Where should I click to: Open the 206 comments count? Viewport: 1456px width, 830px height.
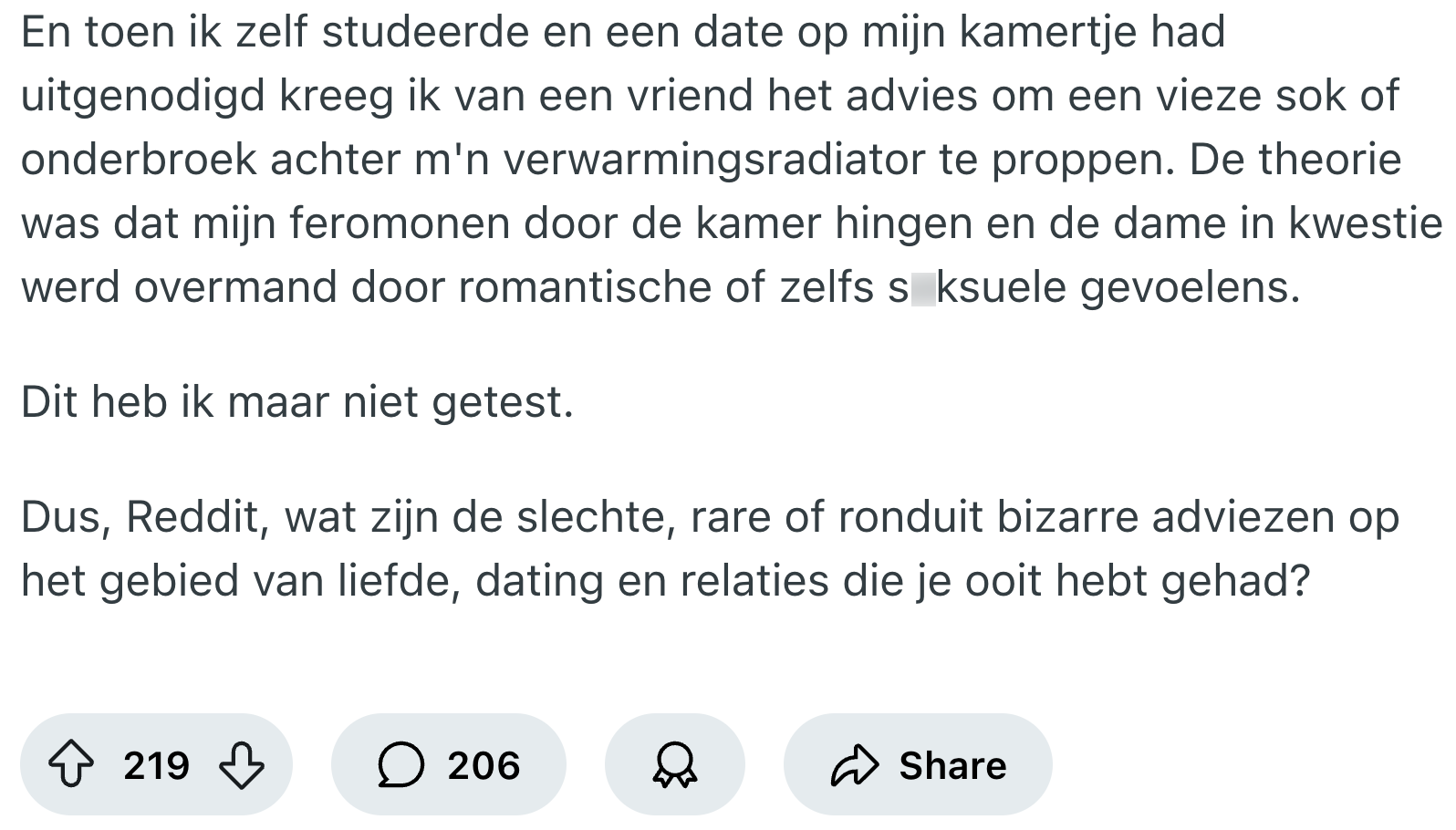484,765
